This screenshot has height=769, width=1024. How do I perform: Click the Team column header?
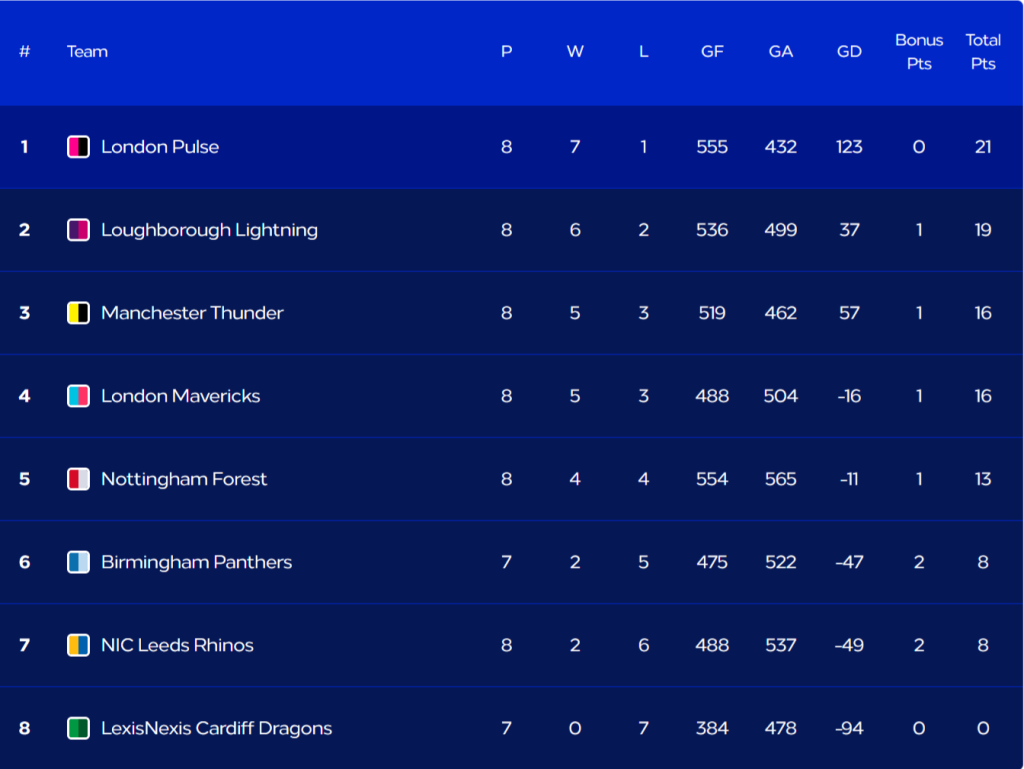[x=88, y=52]
